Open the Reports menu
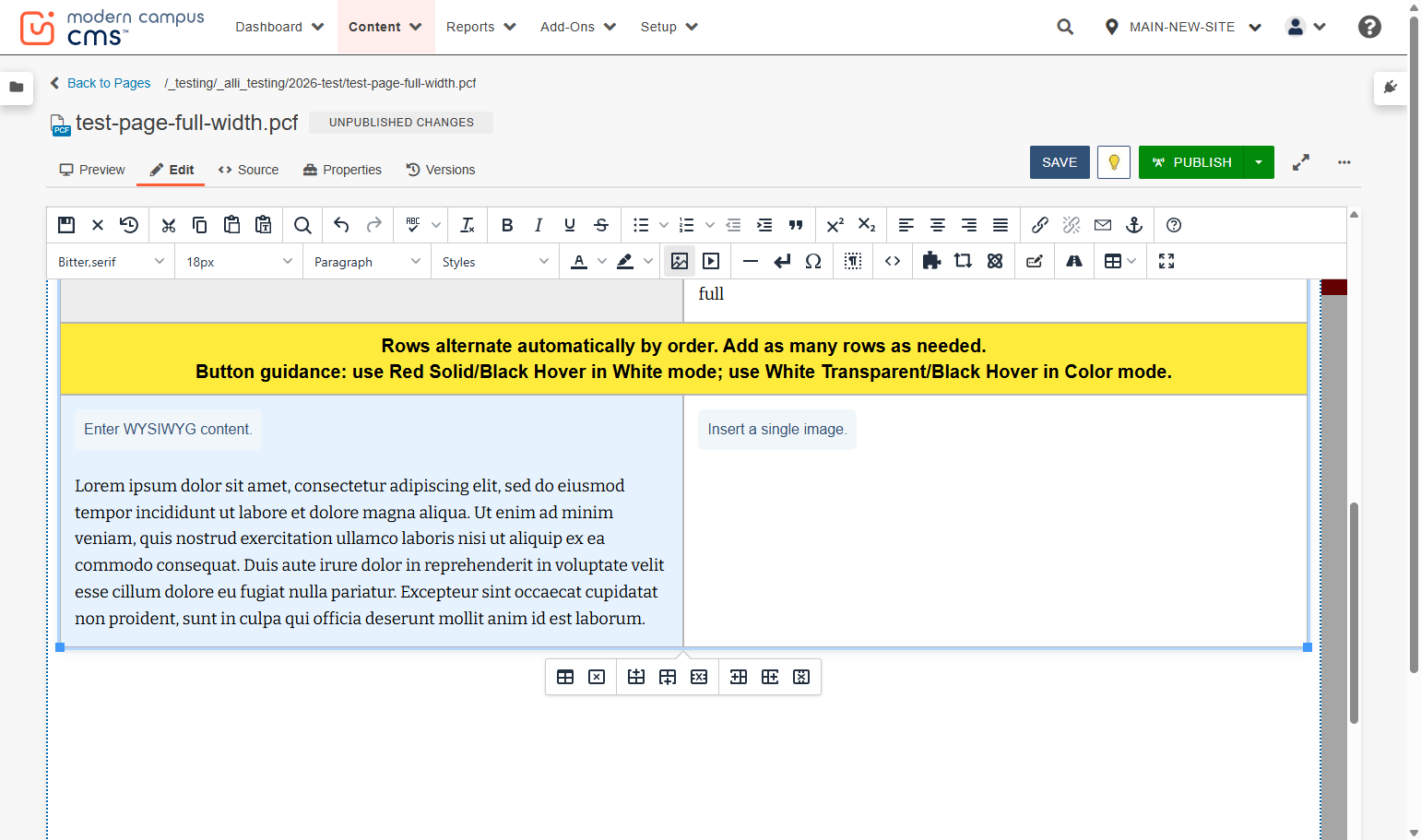 [x=481, y=27]
